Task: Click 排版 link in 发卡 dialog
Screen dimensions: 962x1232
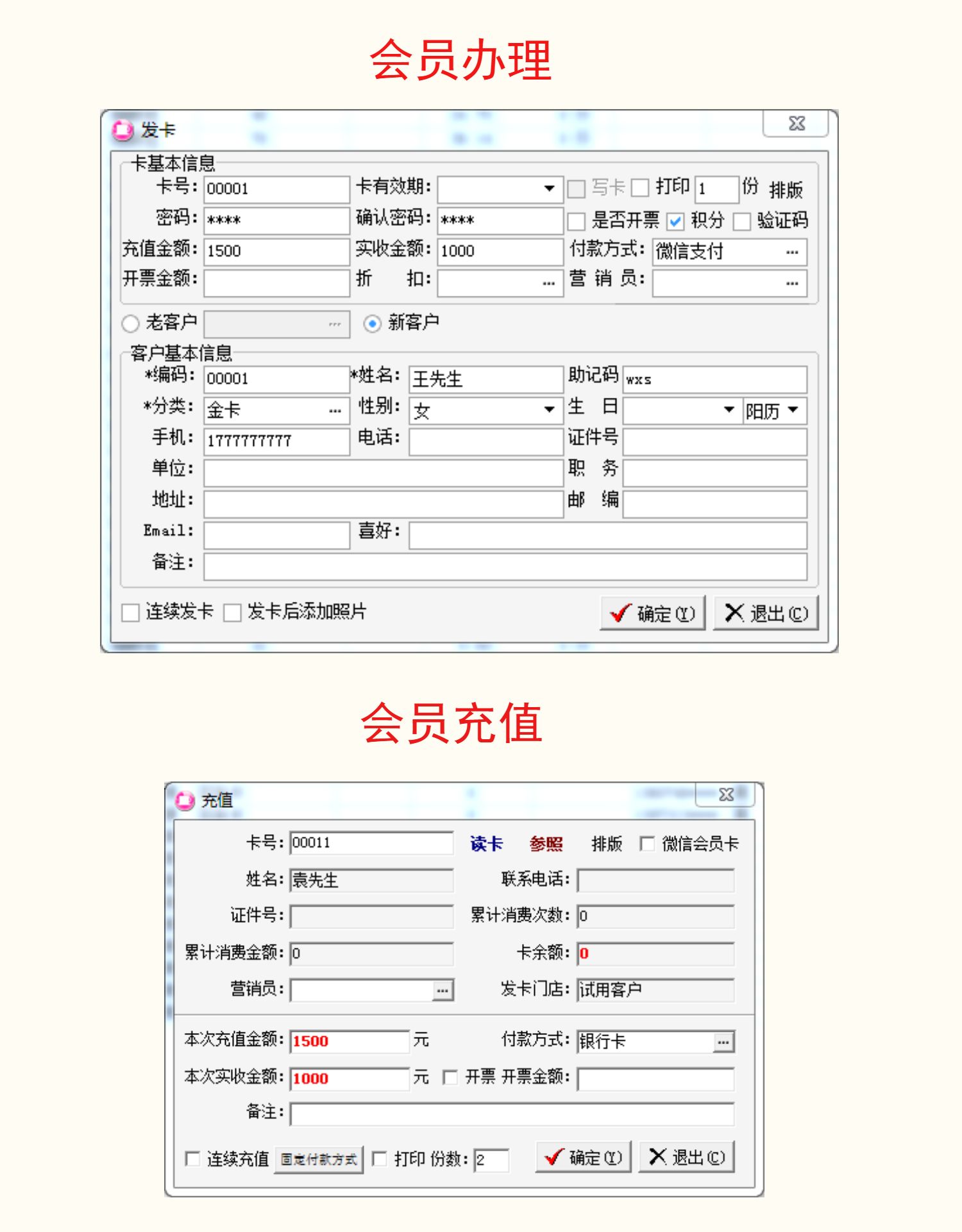Action: [x=786, y=190]
